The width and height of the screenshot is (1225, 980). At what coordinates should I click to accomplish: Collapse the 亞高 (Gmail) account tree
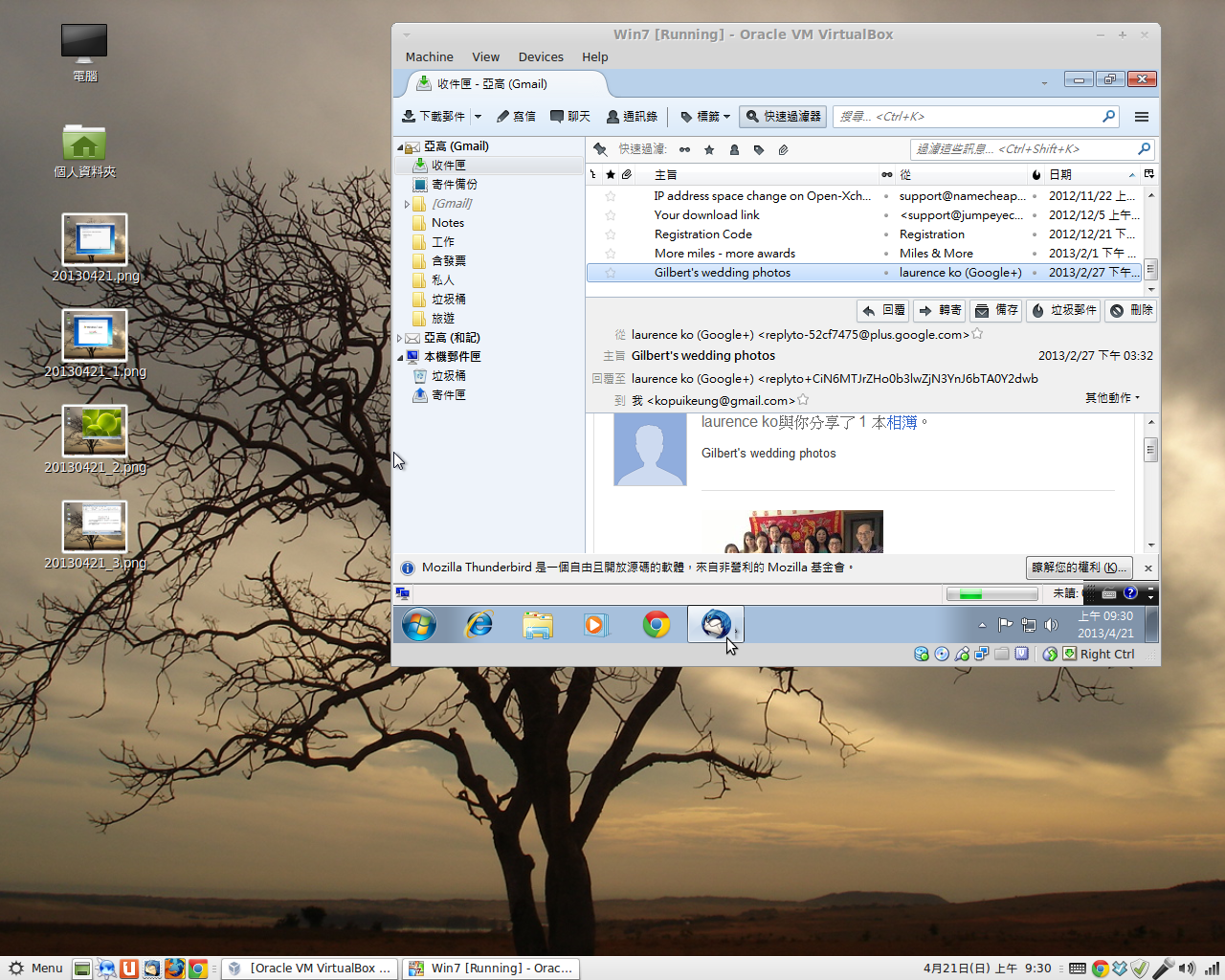pyautogui.click(x=400, y=147)
